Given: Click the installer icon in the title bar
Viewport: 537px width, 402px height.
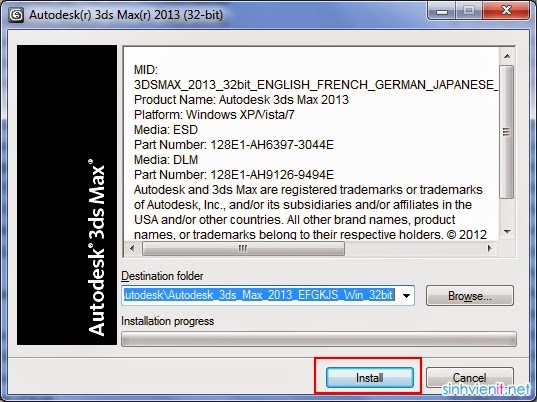Looking at the screenshot, I should pyautogui.click(x=16, y=15).
